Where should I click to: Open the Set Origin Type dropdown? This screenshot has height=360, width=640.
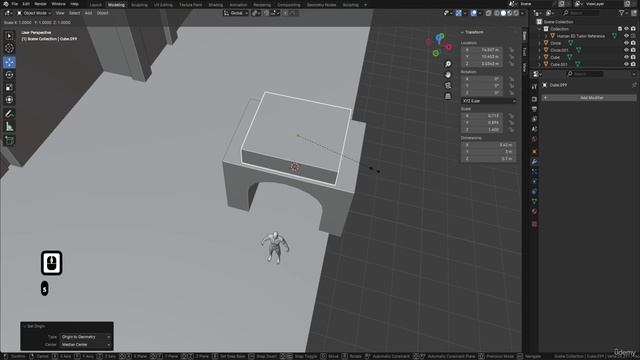[86, 337]
